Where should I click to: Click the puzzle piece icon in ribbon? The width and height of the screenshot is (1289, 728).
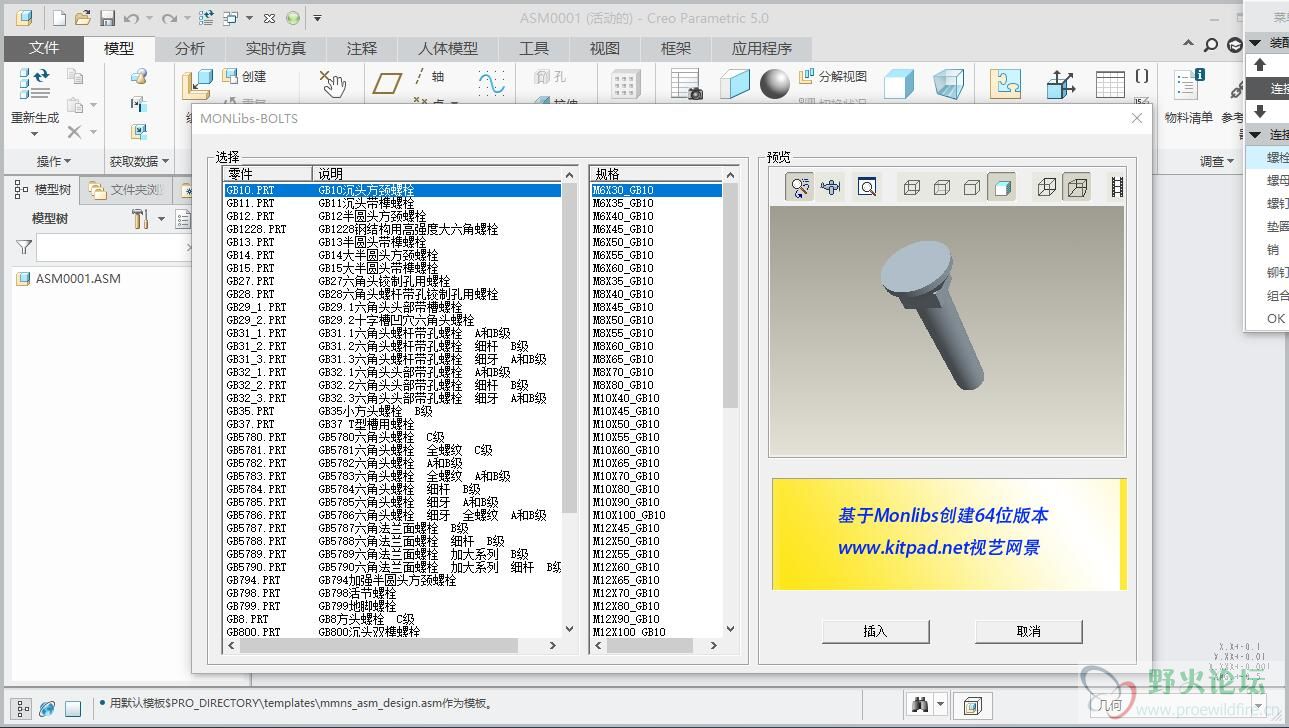1005,84
